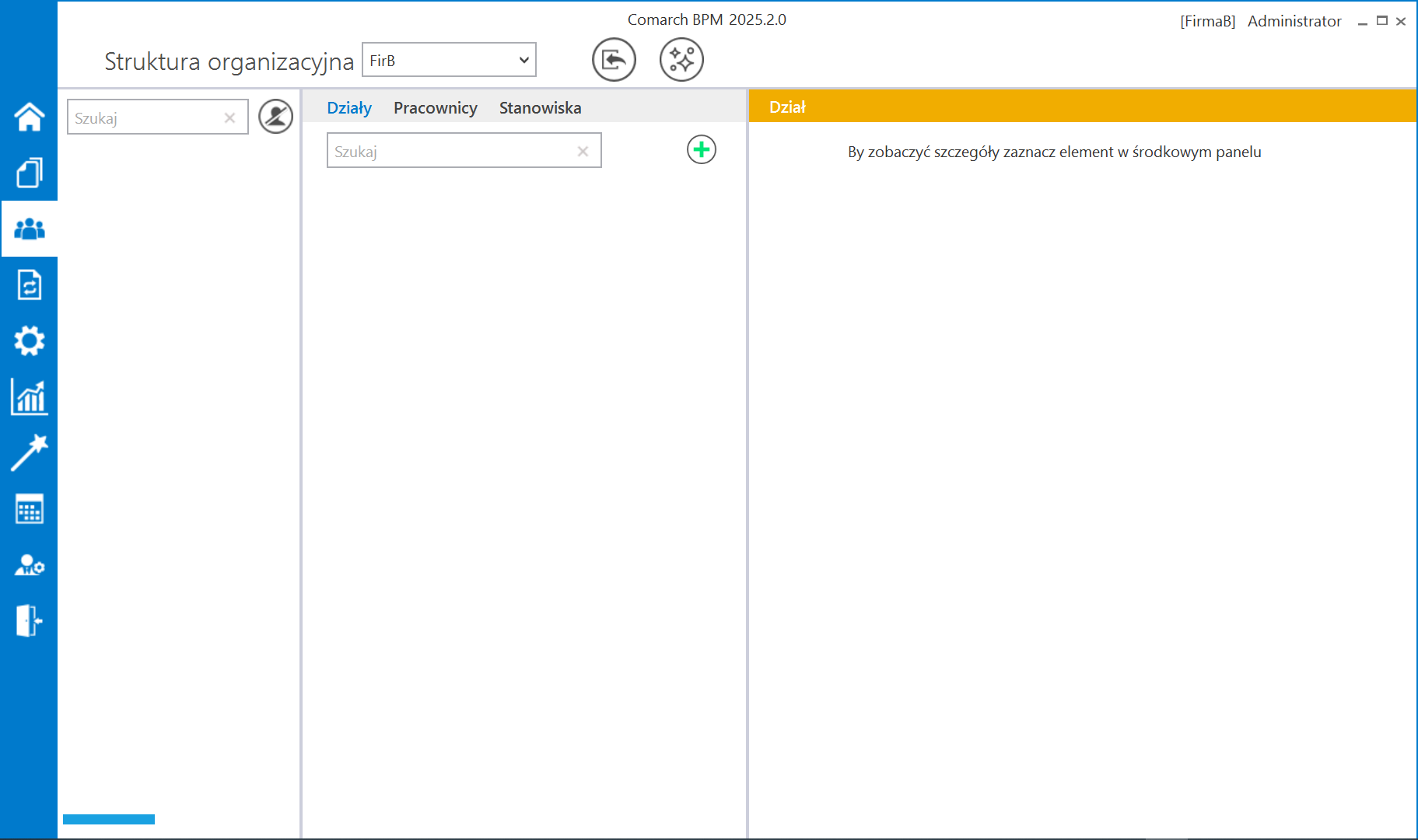Switch to the Pracownicy tab
This screenshot has height=840, width=1418.
click(x=436, y=108)
